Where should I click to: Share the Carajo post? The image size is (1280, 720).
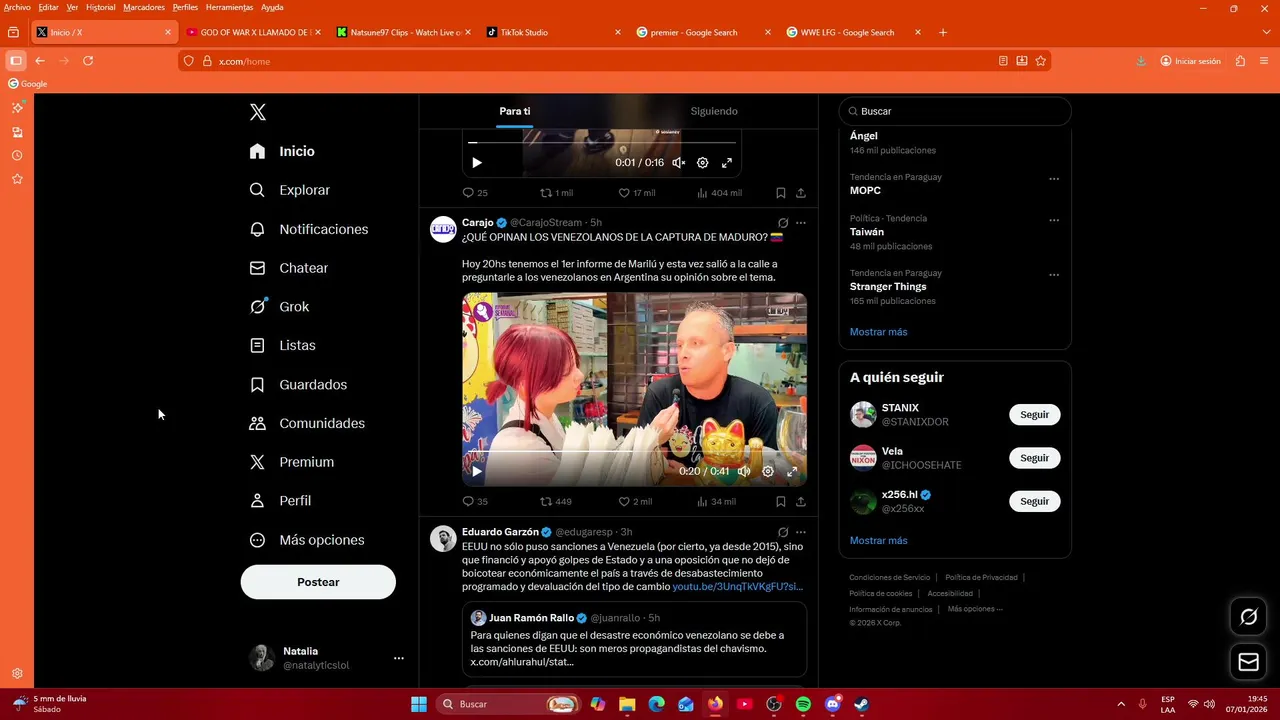tap(800, 502)
